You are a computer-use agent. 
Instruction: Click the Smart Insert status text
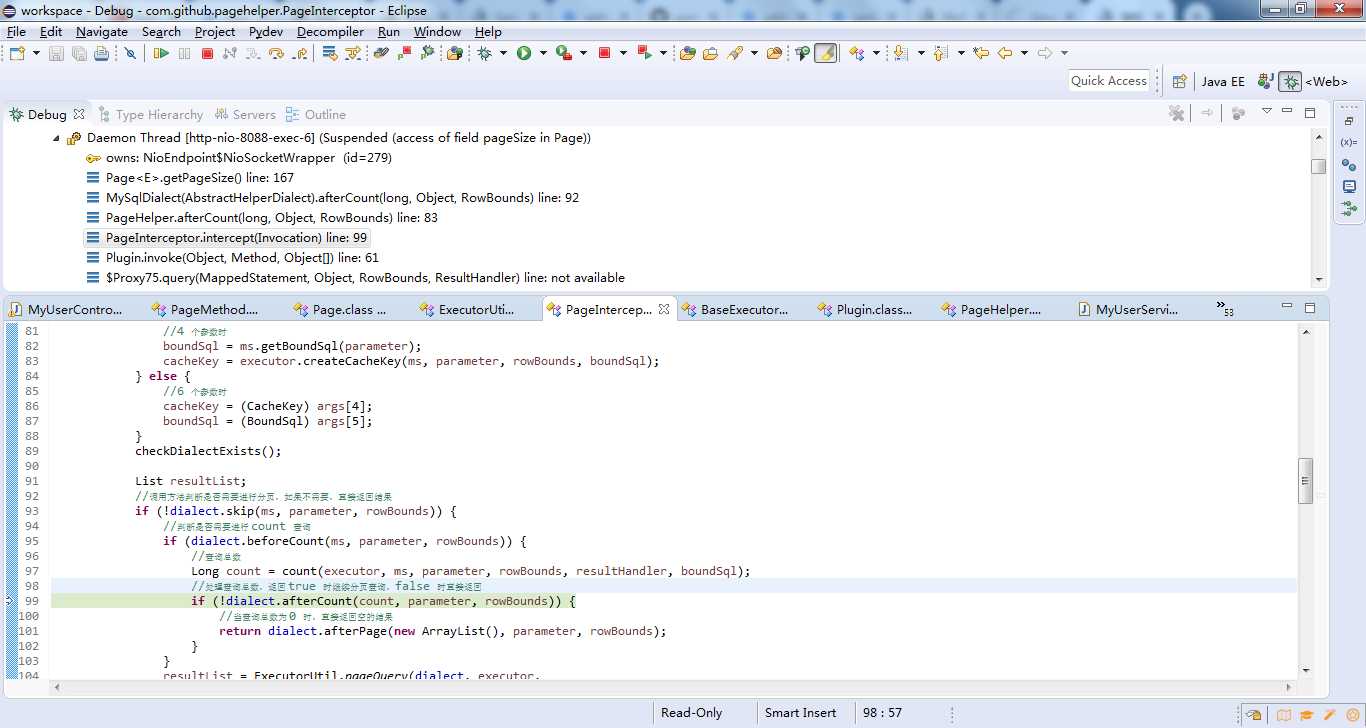tap(800, 713)
